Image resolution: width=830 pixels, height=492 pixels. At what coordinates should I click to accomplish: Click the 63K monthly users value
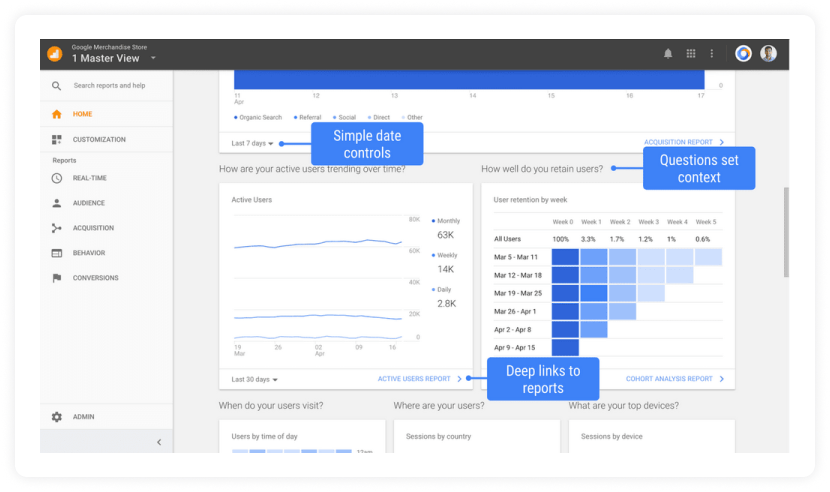click(446, 235)
